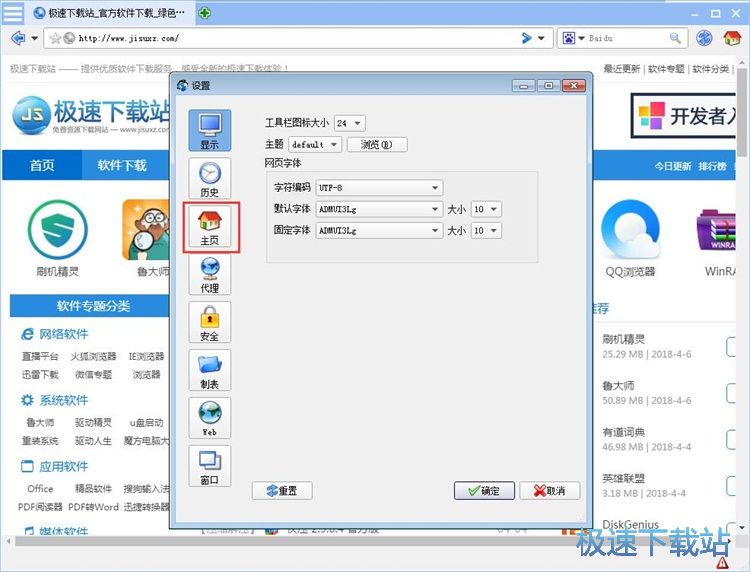Image resolution: width=750 pixels, height=572 pixels.
Task: Open the Homepage (主页) settings category
Action: [x=210, y=226]
